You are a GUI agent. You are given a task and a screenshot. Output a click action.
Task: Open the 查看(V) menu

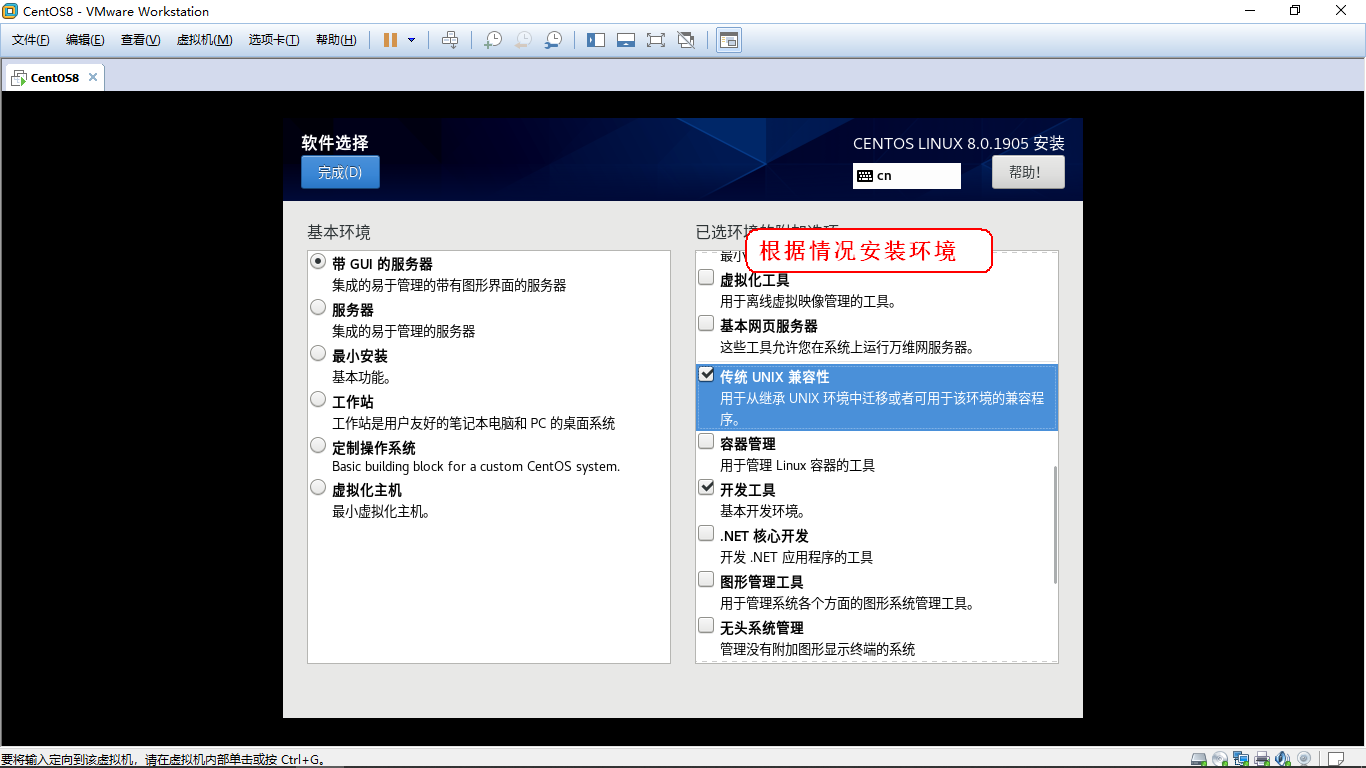click(x=140, y=40)
